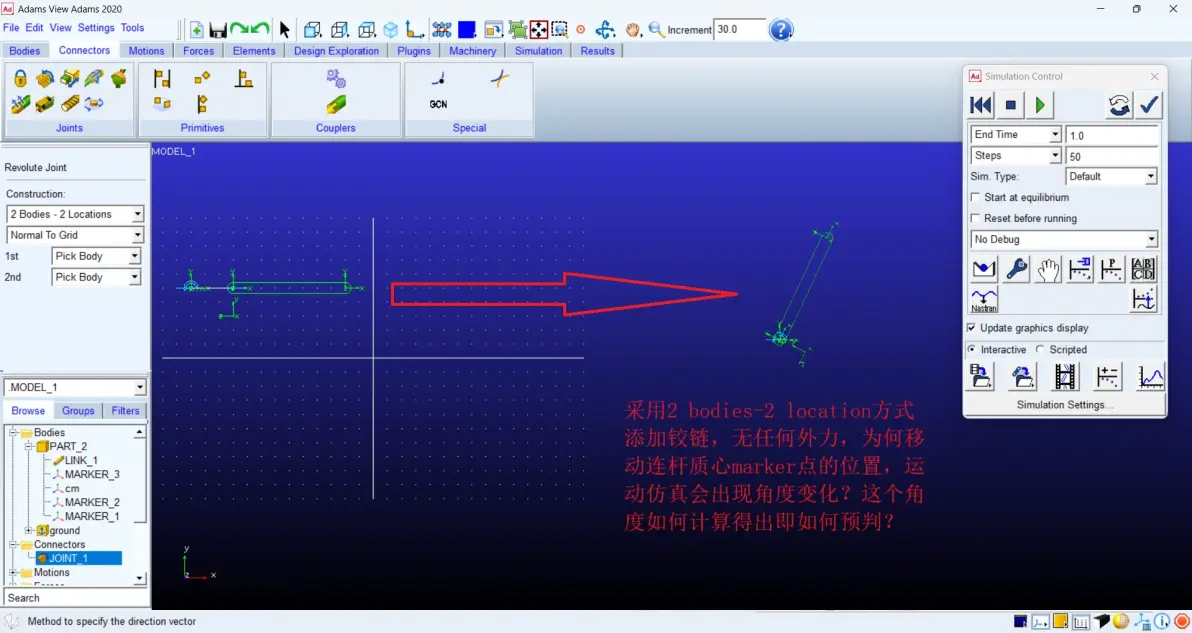The width and height of the screenshot is (1192, 633).
Task: Click the blue help question mark
Action: [x=781, y=30]
